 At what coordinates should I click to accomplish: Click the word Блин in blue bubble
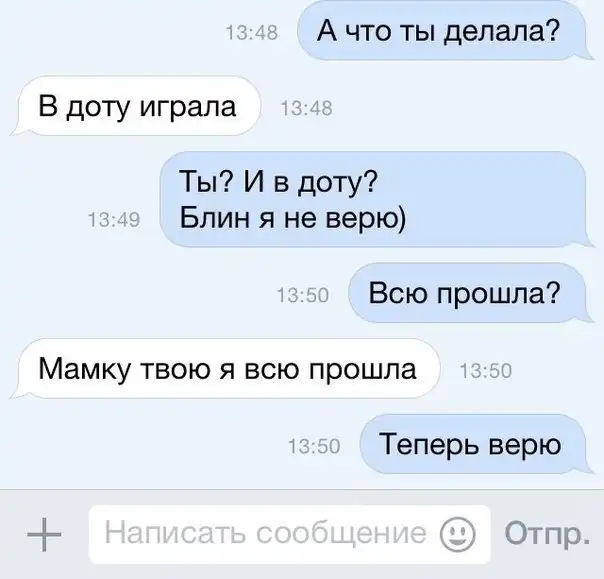tap(215, 218)
